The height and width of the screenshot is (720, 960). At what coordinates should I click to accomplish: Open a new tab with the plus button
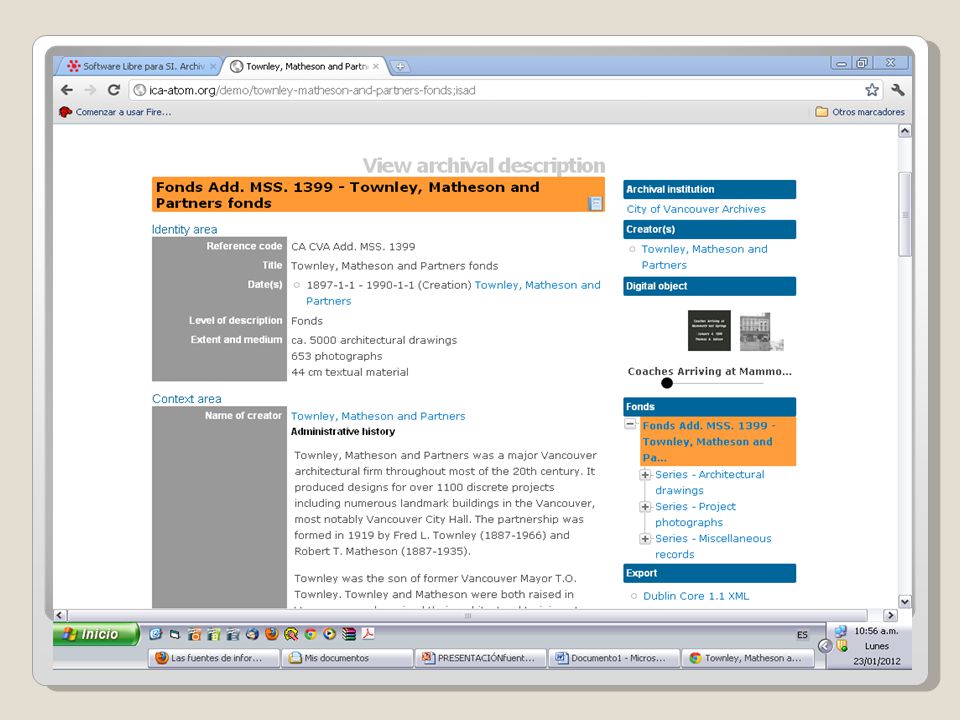[x=399, y=66]
